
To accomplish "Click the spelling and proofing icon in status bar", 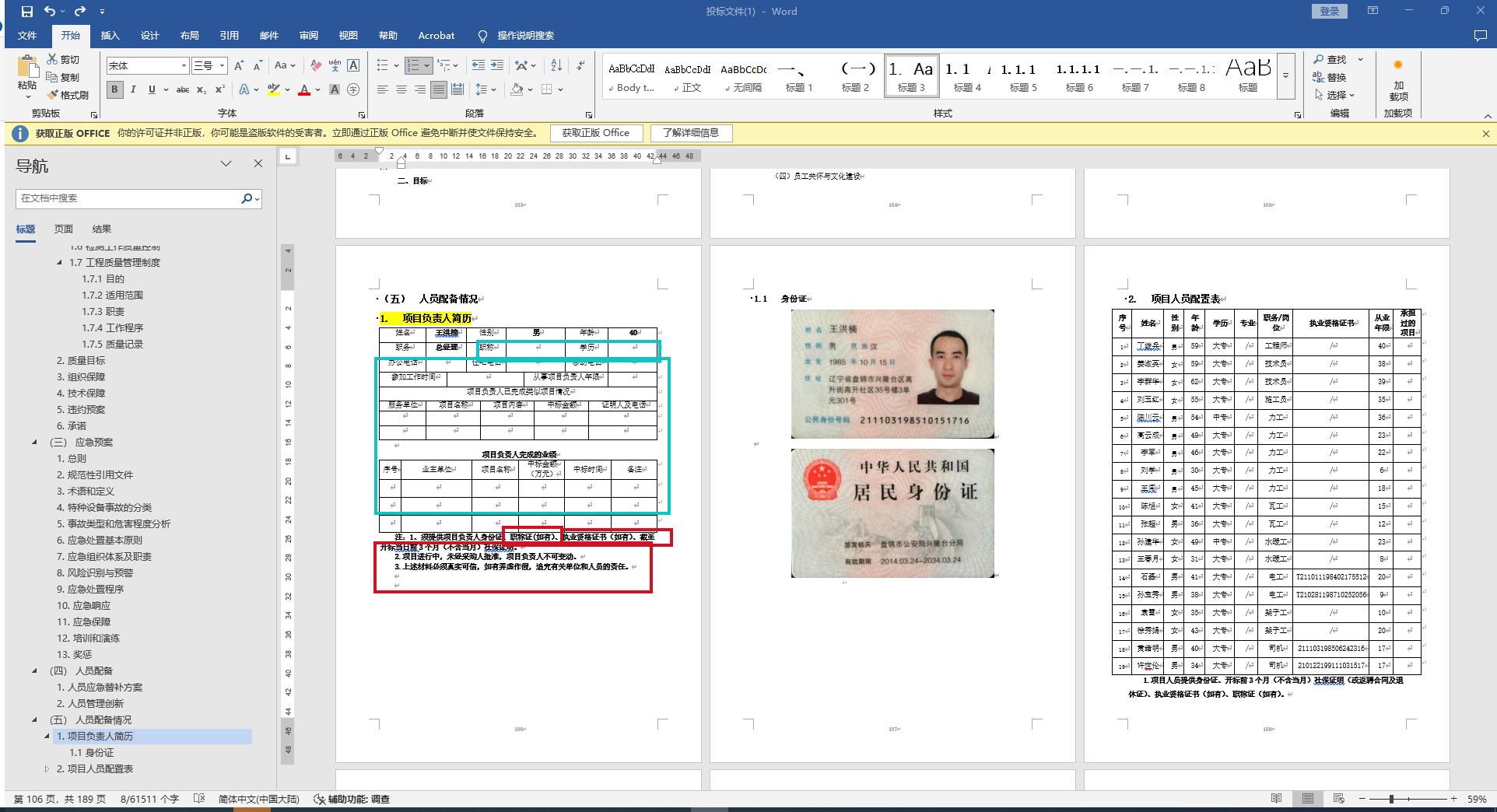I will (199, 799).
